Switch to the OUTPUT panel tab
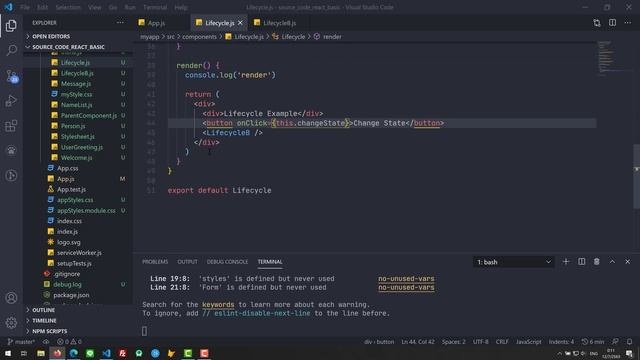This screenshot has height=360, width=640. (x=187, y=262)
